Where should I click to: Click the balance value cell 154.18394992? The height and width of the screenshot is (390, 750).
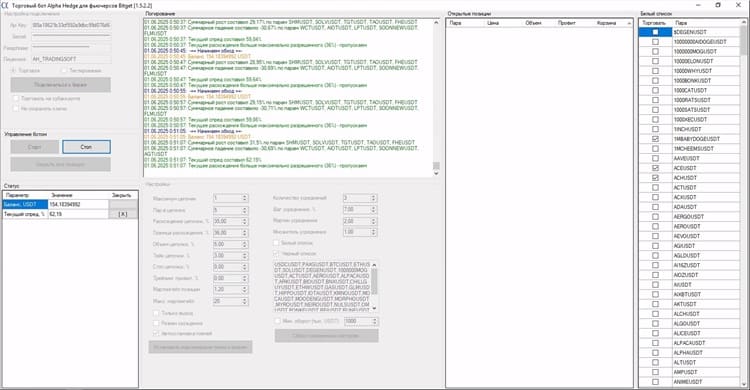[x=78, y=204]
